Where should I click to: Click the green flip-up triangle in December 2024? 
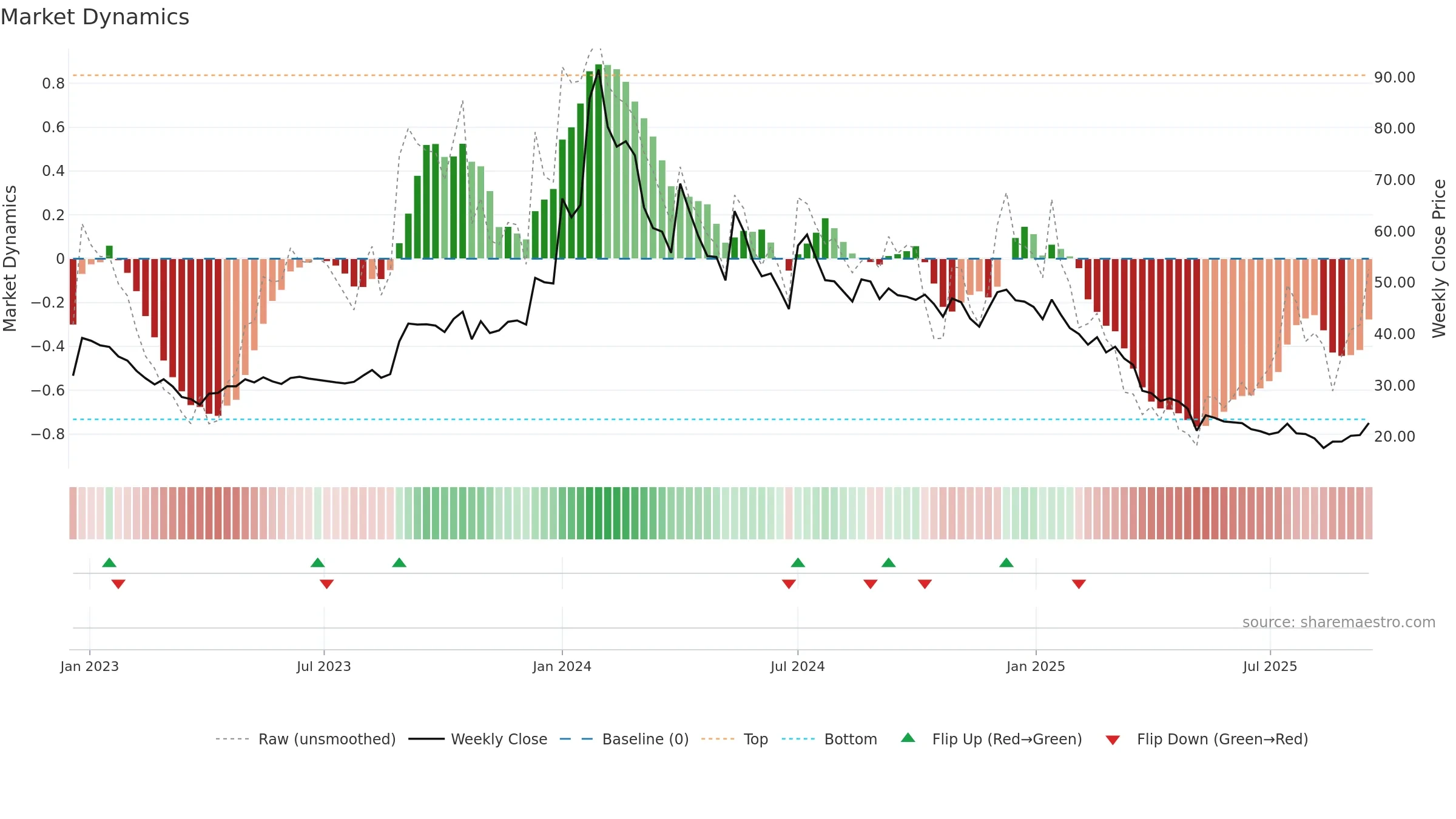pyautogui.click(x=1006, y=563)
